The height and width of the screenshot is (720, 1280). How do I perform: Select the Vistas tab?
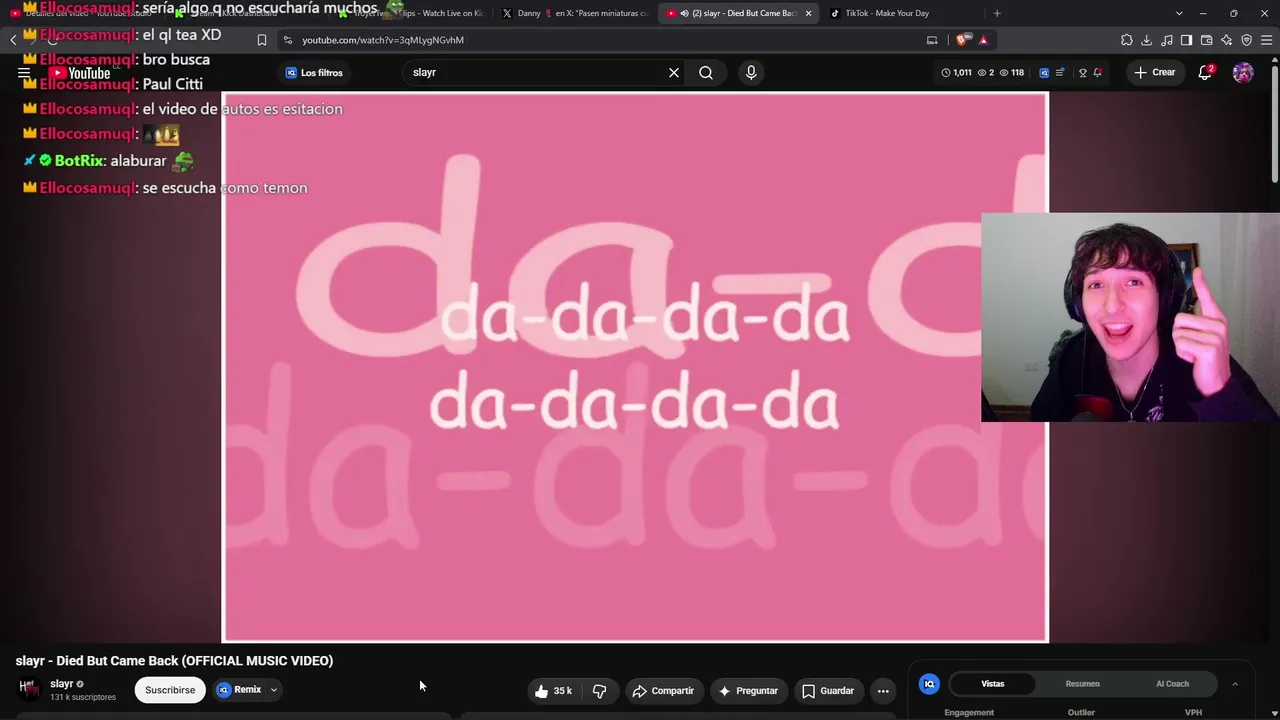[992, 684]
